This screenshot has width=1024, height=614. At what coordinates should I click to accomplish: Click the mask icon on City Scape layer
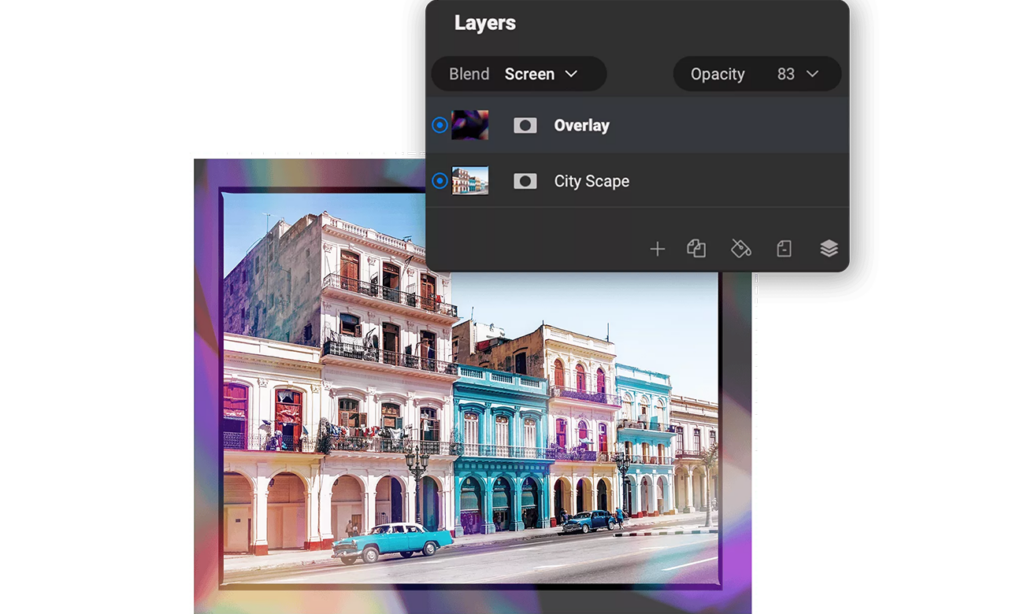point(525,181)
